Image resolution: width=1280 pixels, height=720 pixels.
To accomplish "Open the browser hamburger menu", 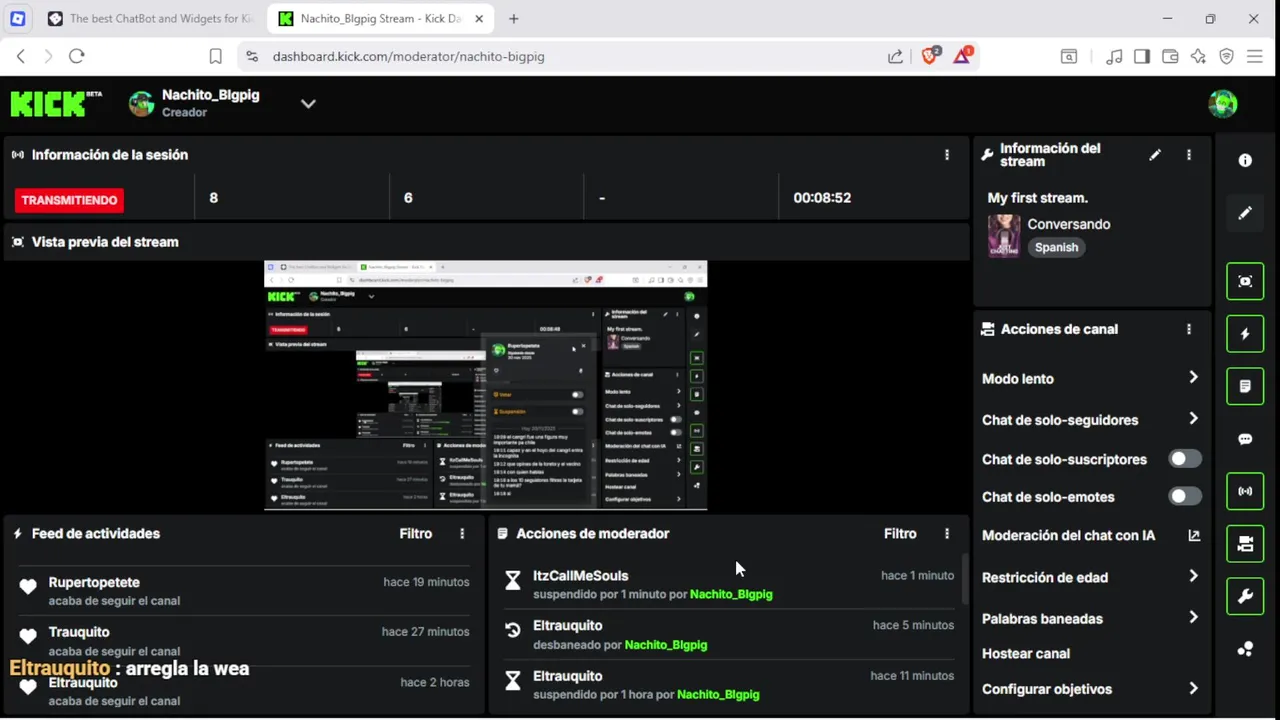I will click(x=1254, y=57).
